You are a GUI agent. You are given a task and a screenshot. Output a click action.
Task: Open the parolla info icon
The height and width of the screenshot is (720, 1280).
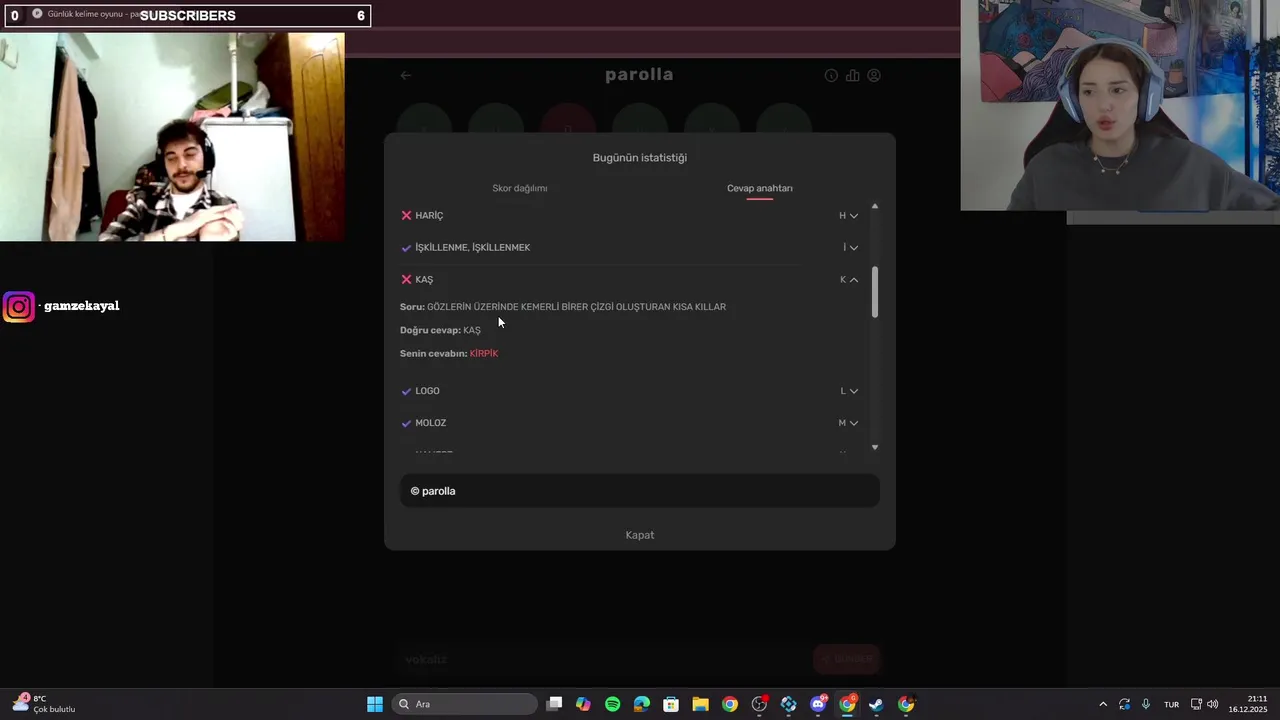pyautogui.click(x=831, y=75)
